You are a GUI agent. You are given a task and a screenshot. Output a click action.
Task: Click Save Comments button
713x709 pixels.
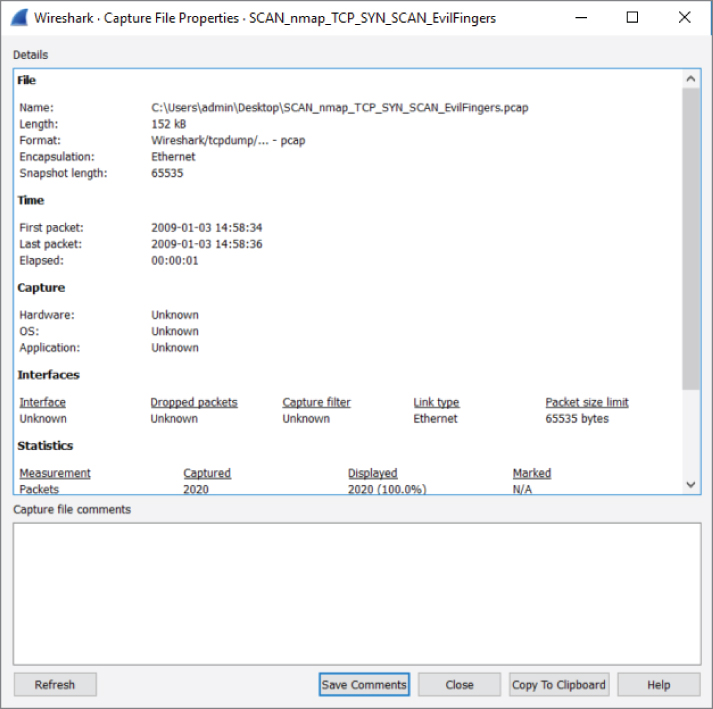pos(364,684)
